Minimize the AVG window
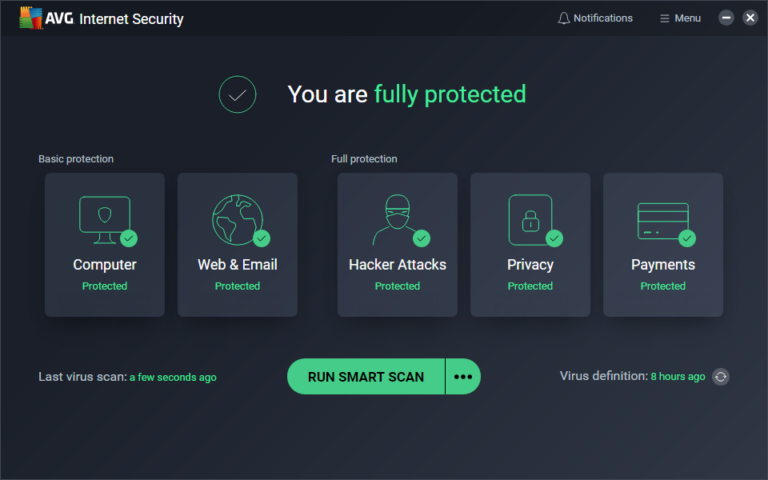 pos(726,18)
